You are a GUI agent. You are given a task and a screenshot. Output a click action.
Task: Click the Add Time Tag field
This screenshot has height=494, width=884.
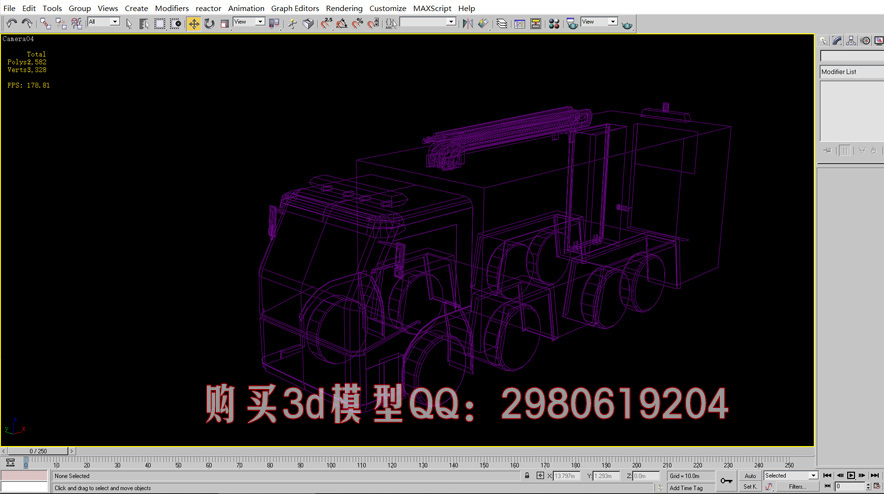[690, 488]
